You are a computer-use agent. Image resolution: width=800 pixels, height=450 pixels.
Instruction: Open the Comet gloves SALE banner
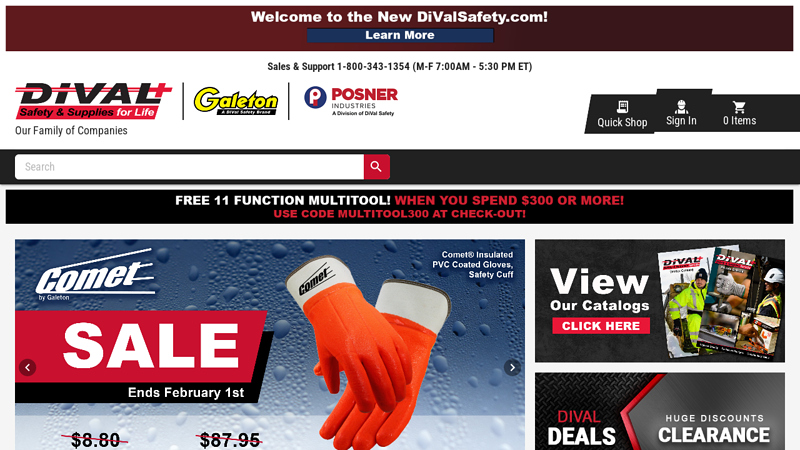tap(270, 345)
